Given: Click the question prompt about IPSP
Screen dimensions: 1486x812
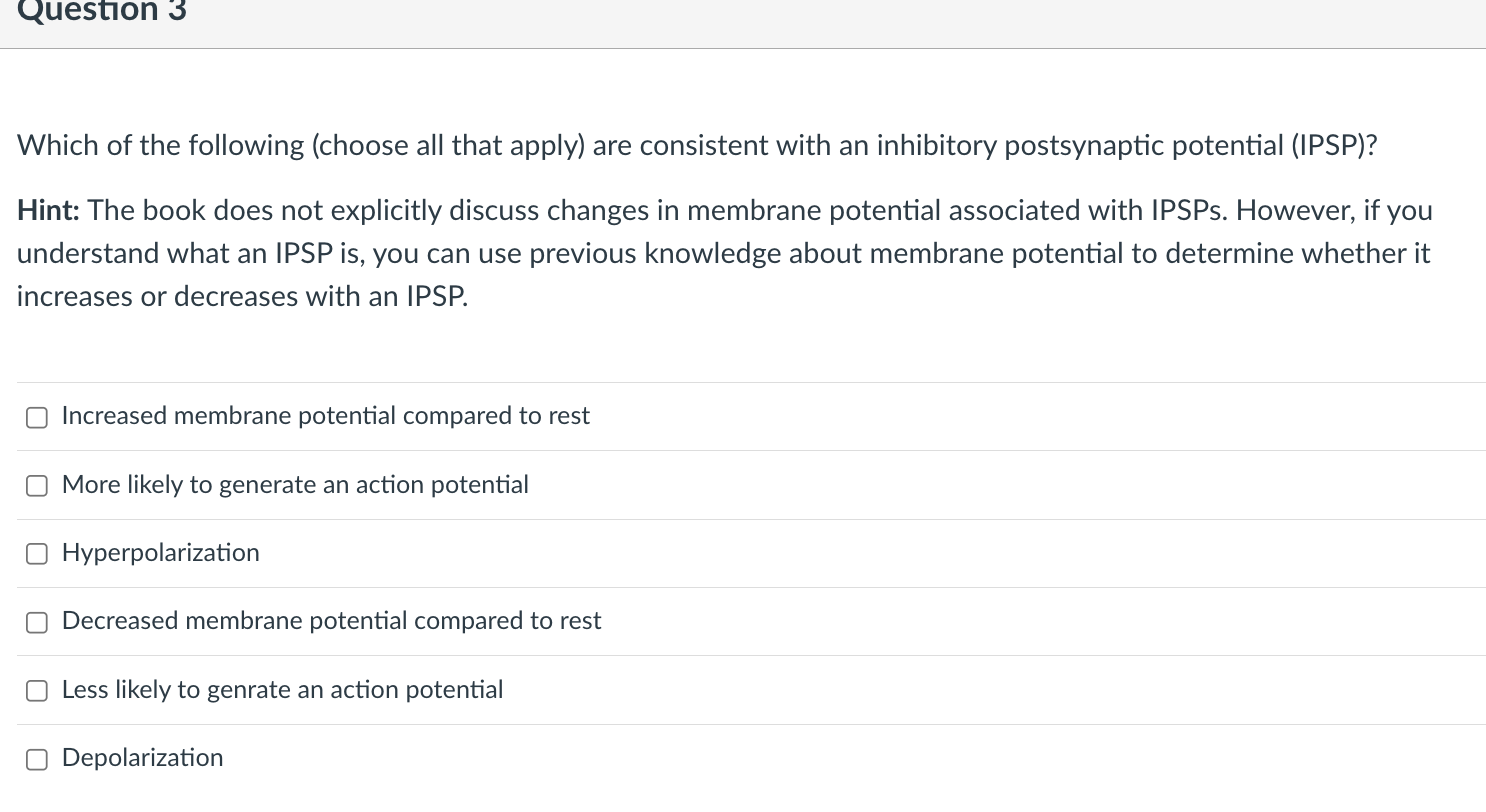Looking at the screenshot, I should (x=697, y=145).
